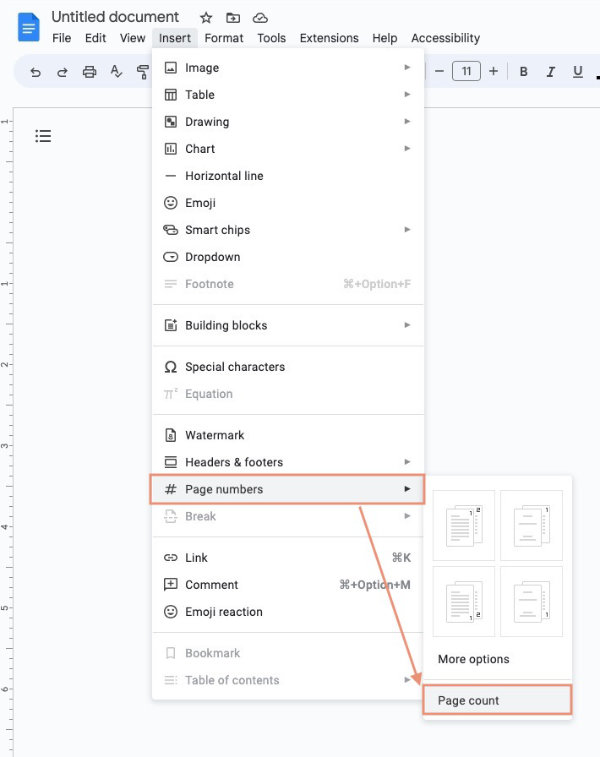Select Watermark in Insert menu

pos(288,435)
